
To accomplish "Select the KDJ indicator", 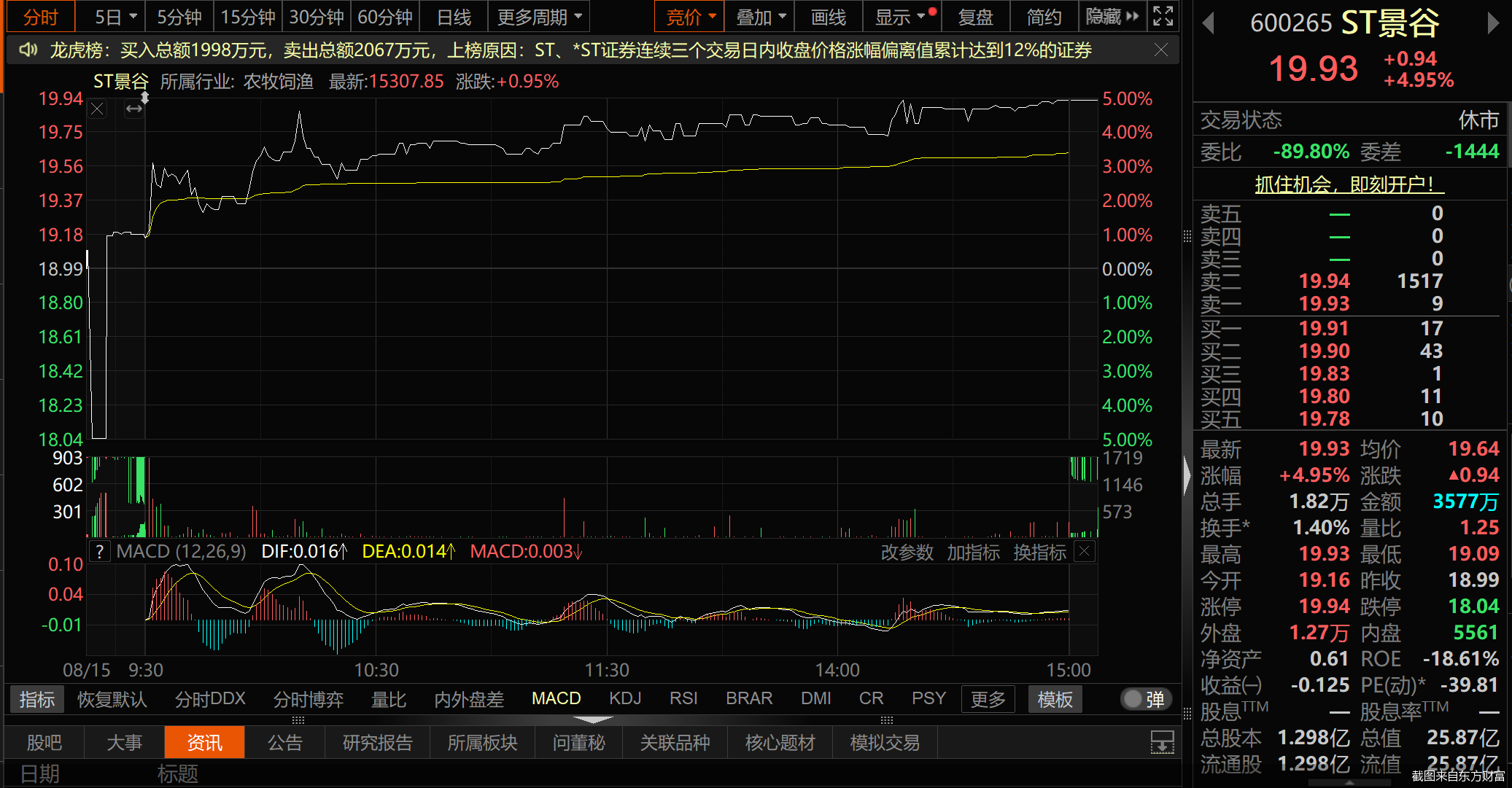I will pos(625,699).
